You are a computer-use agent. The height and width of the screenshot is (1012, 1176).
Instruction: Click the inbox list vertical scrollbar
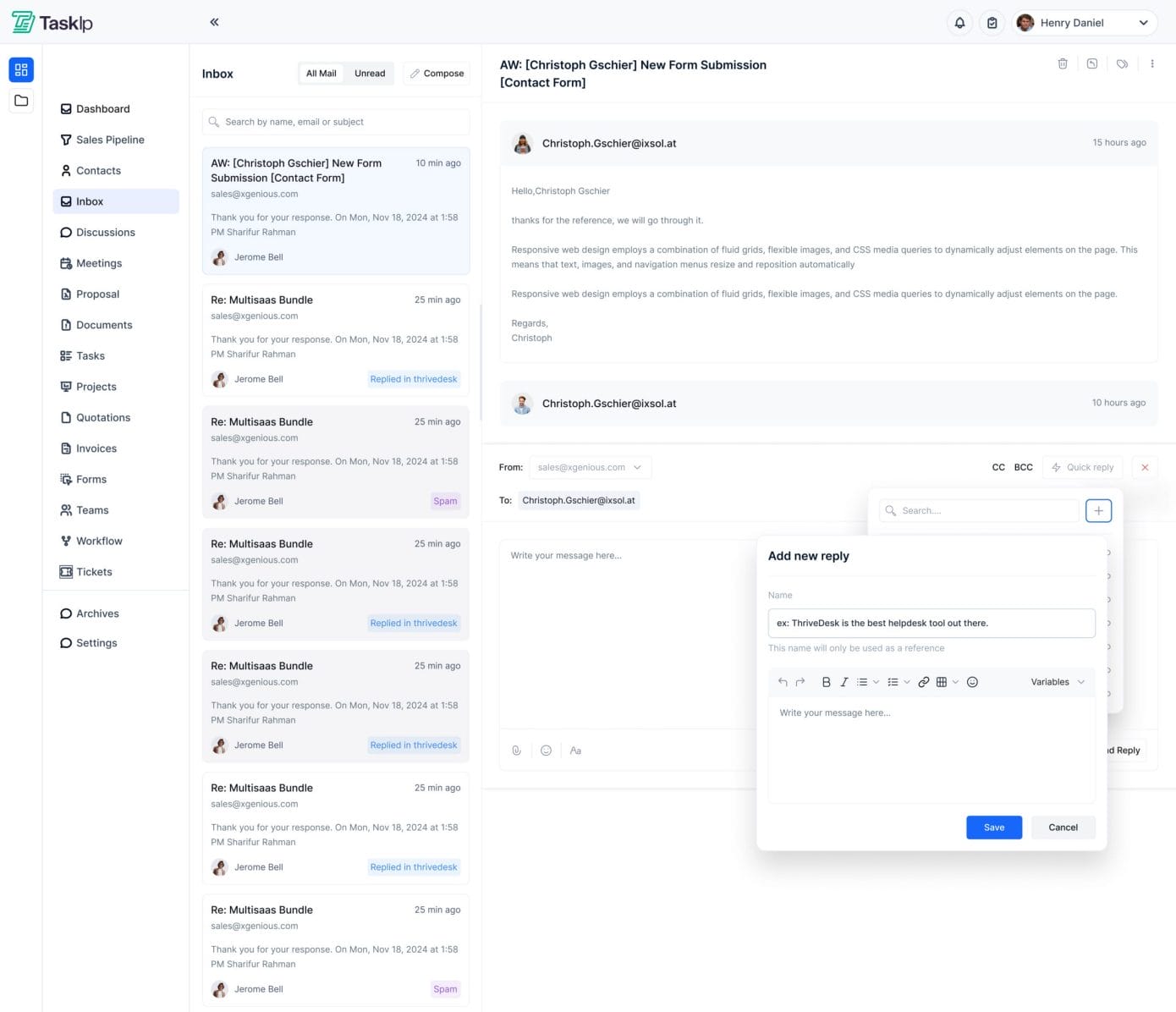481,362
